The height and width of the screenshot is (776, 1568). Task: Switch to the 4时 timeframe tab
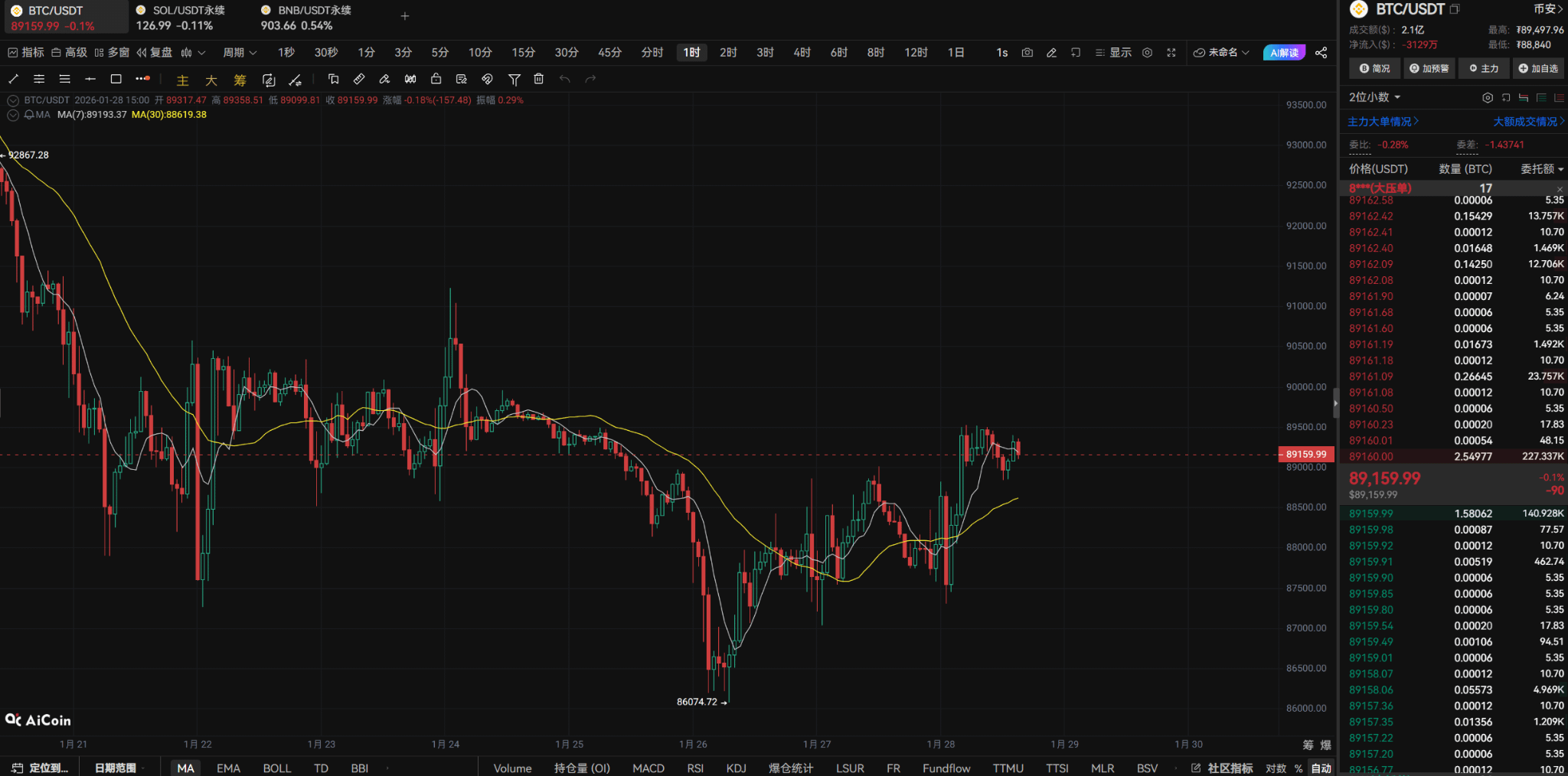(x=802, y=53)
